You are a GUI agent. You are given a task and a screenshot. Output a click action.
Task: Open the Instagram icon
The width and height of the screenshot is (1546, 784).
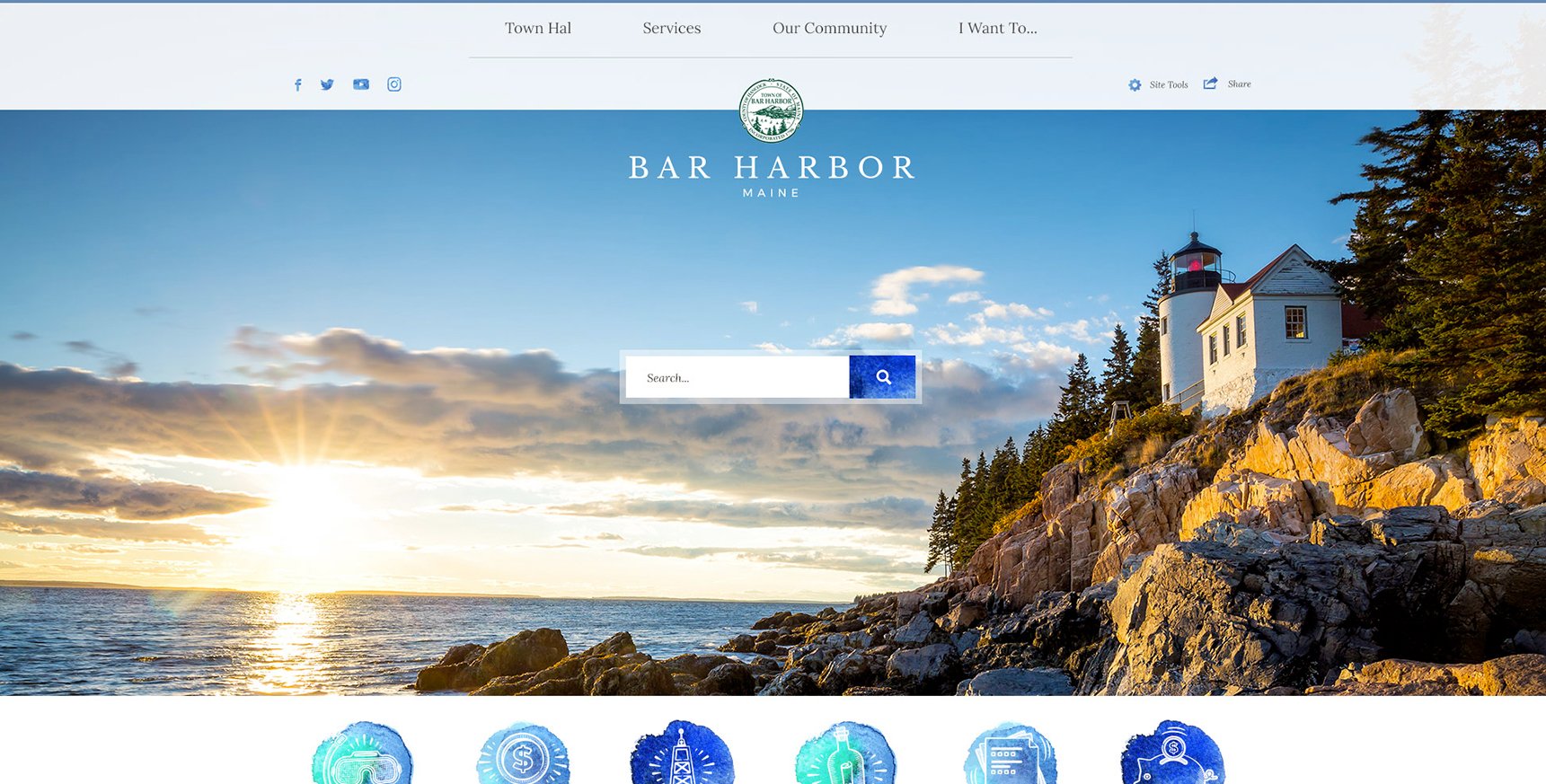pyautogui.click(x=394, y=84)
